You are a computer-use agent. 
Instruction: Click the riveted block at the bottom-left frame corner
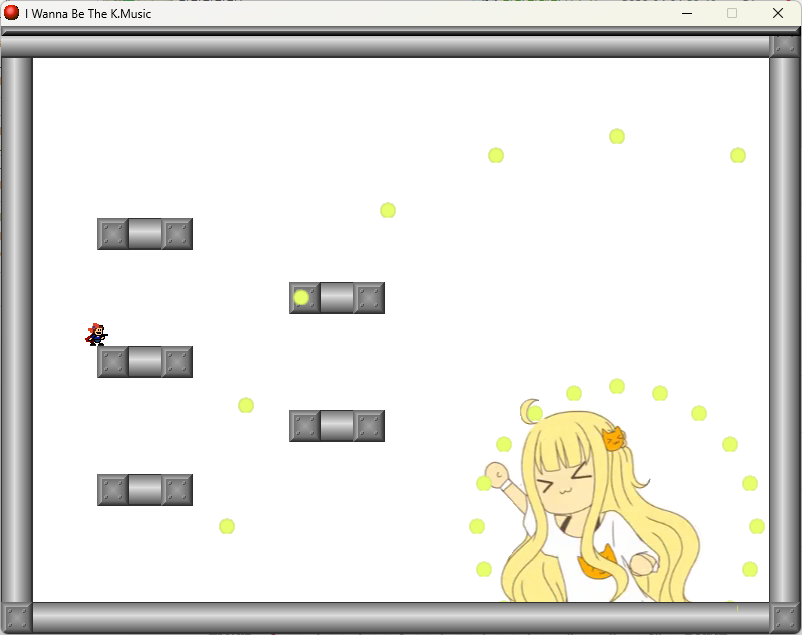[17, 618]
